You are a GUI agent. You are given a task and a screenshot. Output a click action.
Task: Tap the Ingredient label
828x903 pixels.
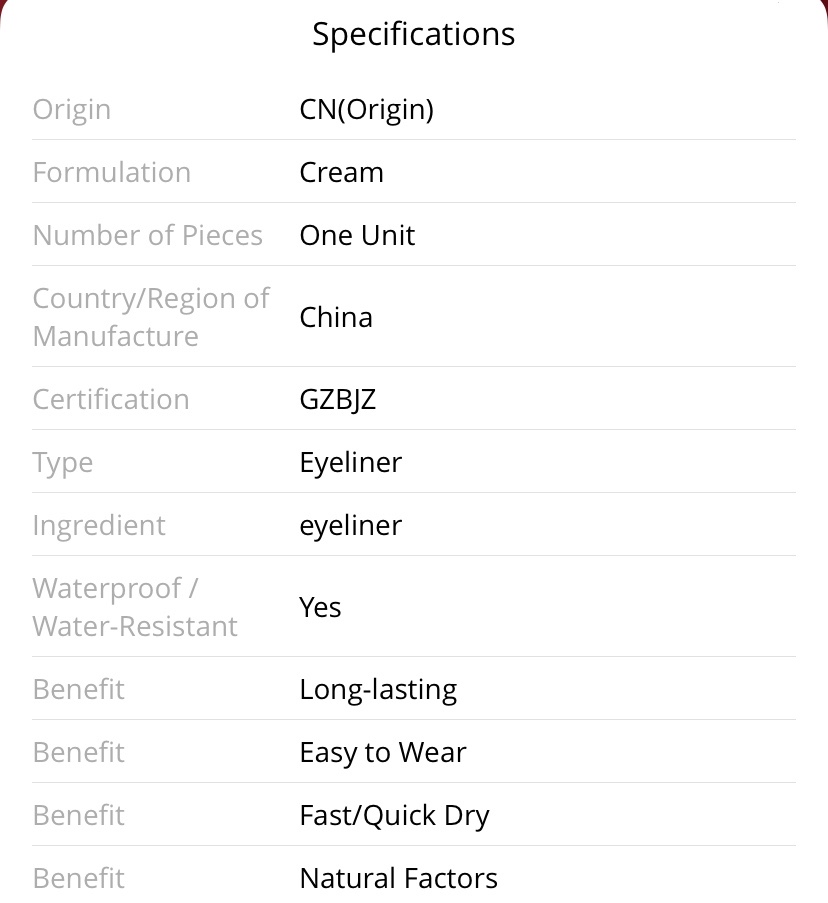[x=99, y=526]
